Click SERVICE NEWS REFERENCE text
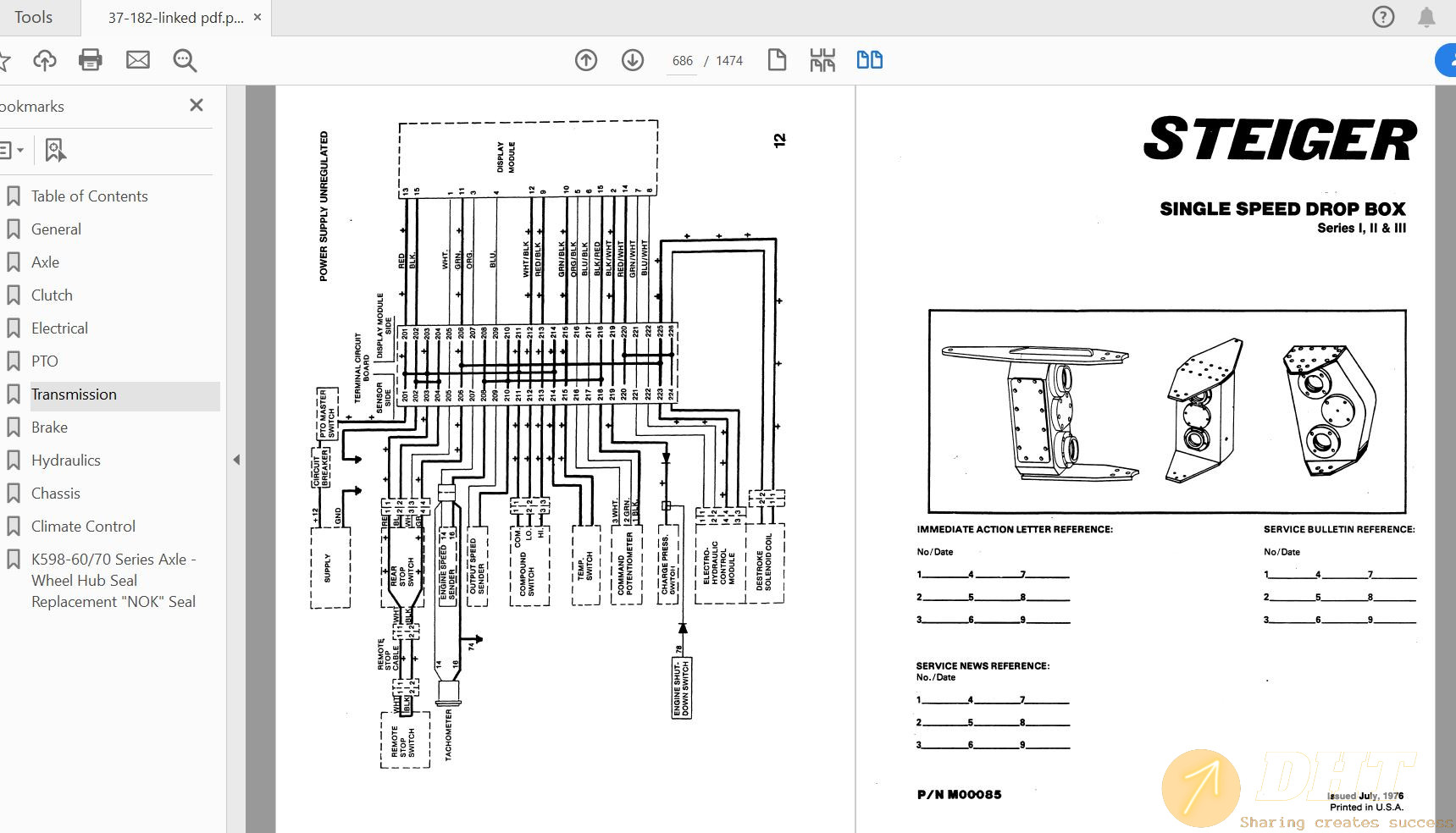This screenshot has width=1456, height=833. click(x=983, y=666)
